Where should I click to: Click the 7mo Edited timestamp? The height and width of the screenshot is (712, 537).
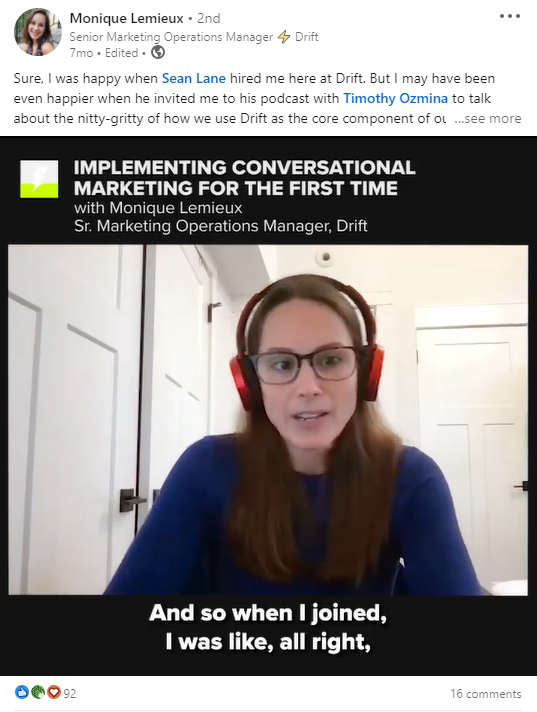click(103, 53)
